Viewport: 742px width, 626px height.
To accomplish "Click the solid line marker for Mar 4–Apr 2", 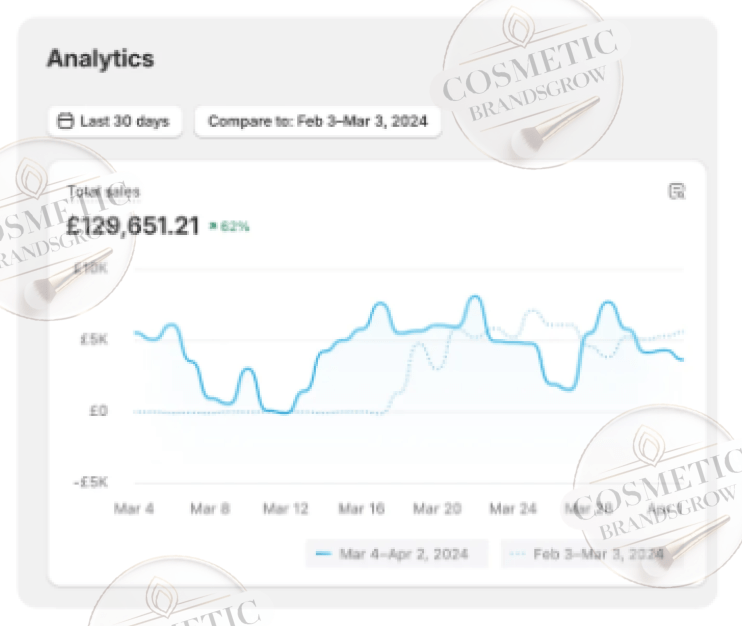I will (323, 553).
